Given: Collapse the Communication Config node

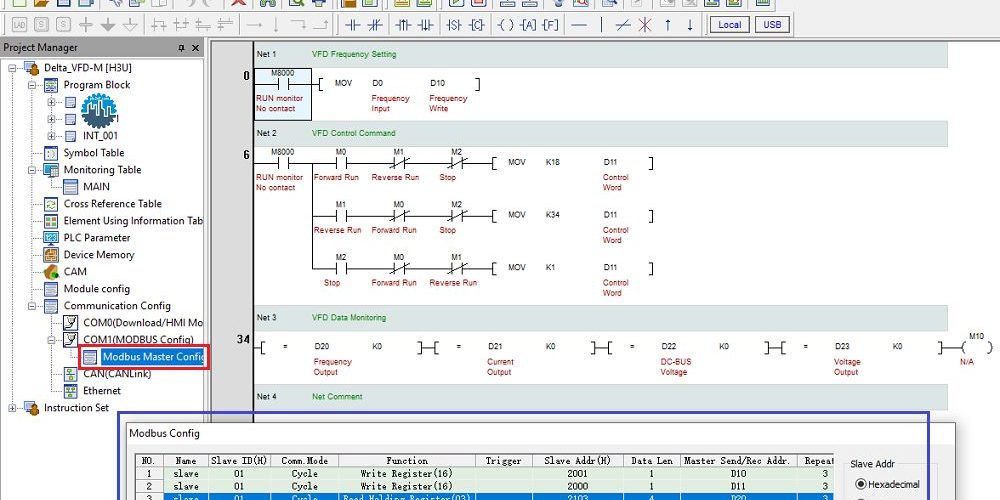Looking at the screenshot, I should 32,305.
